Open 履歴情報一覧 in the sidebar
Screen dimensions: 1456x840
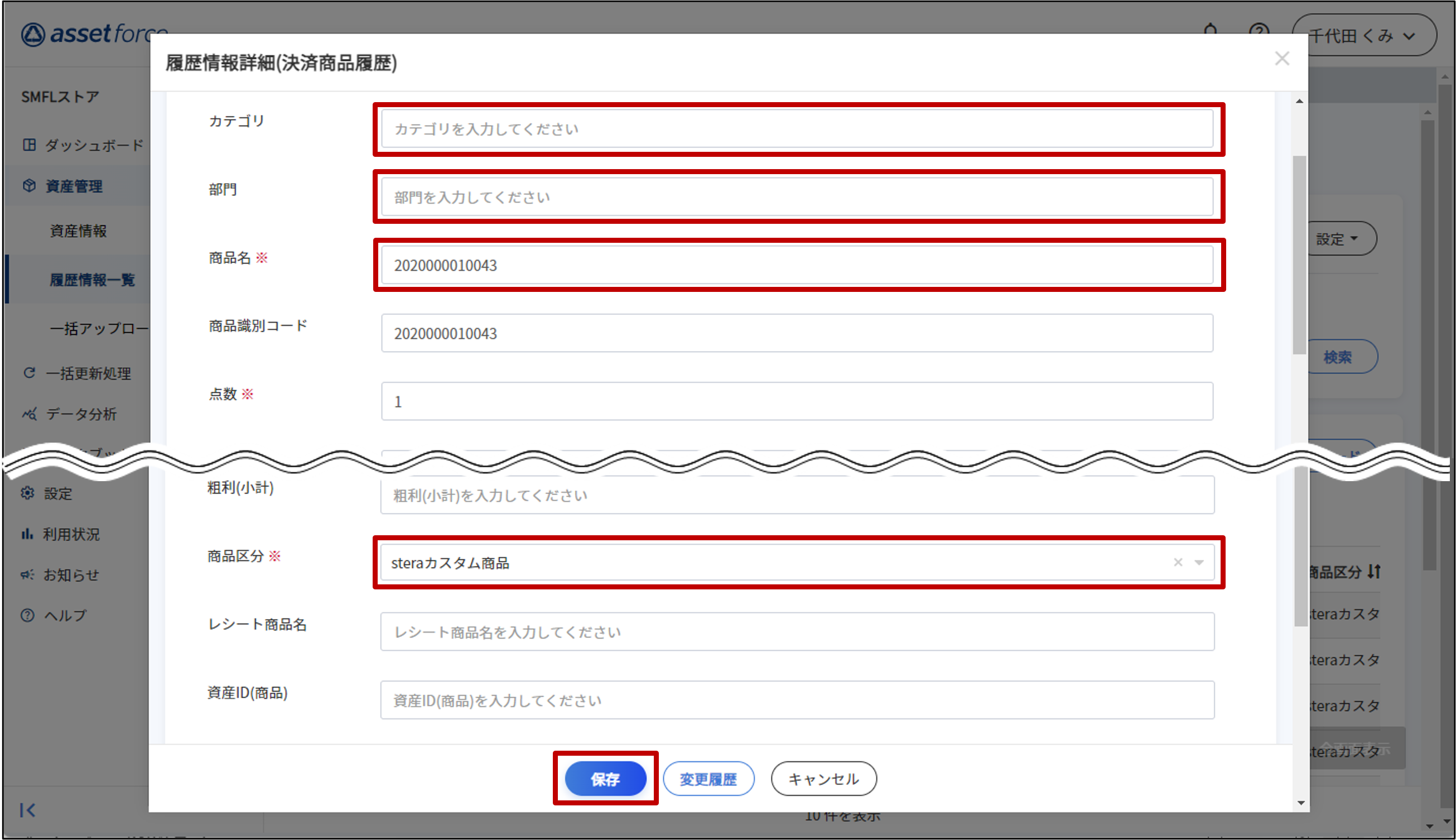click(x=92, y=280)
